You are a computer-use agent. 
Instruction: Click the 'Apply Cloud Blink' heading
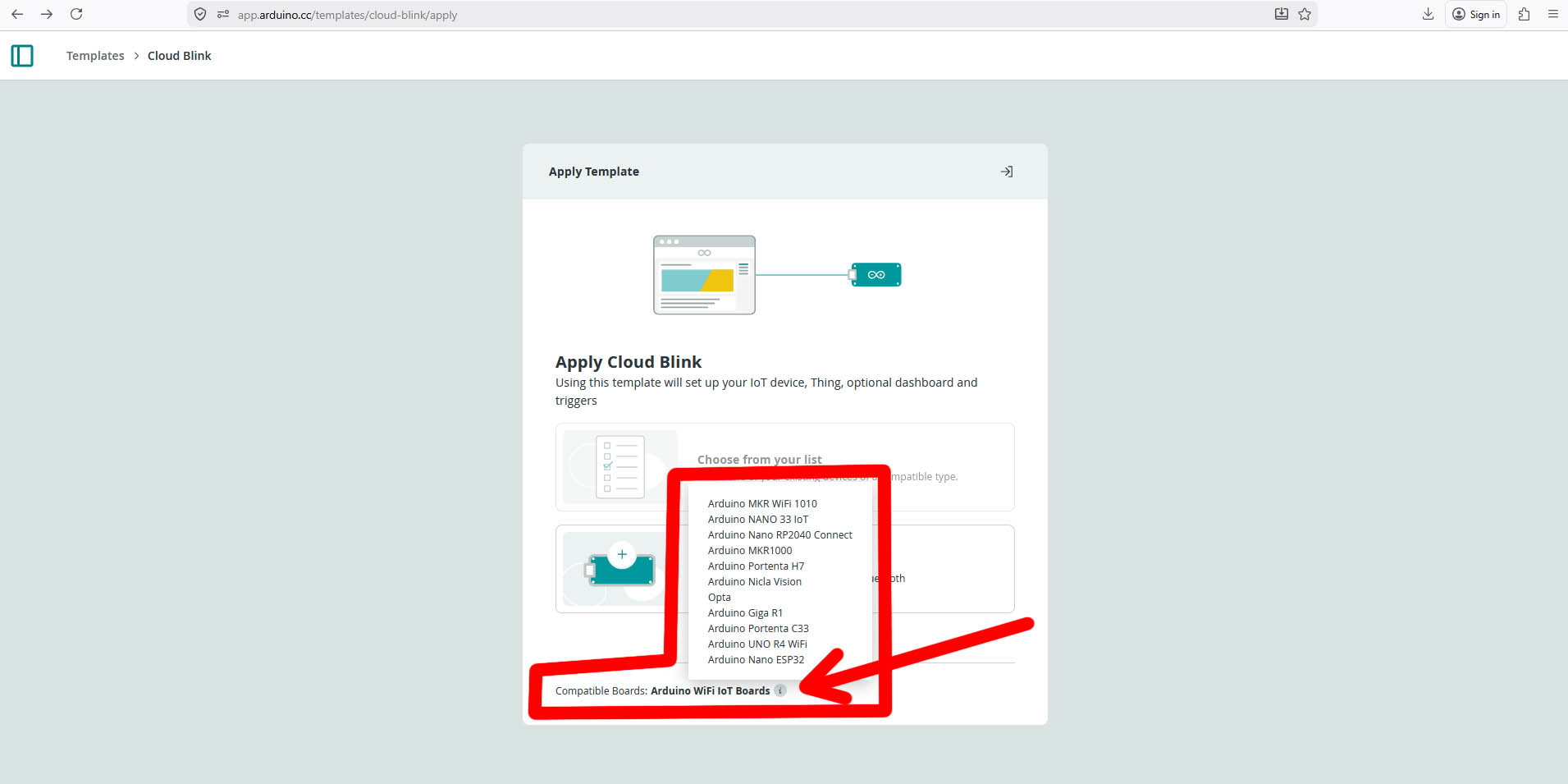tap(629, 362)
